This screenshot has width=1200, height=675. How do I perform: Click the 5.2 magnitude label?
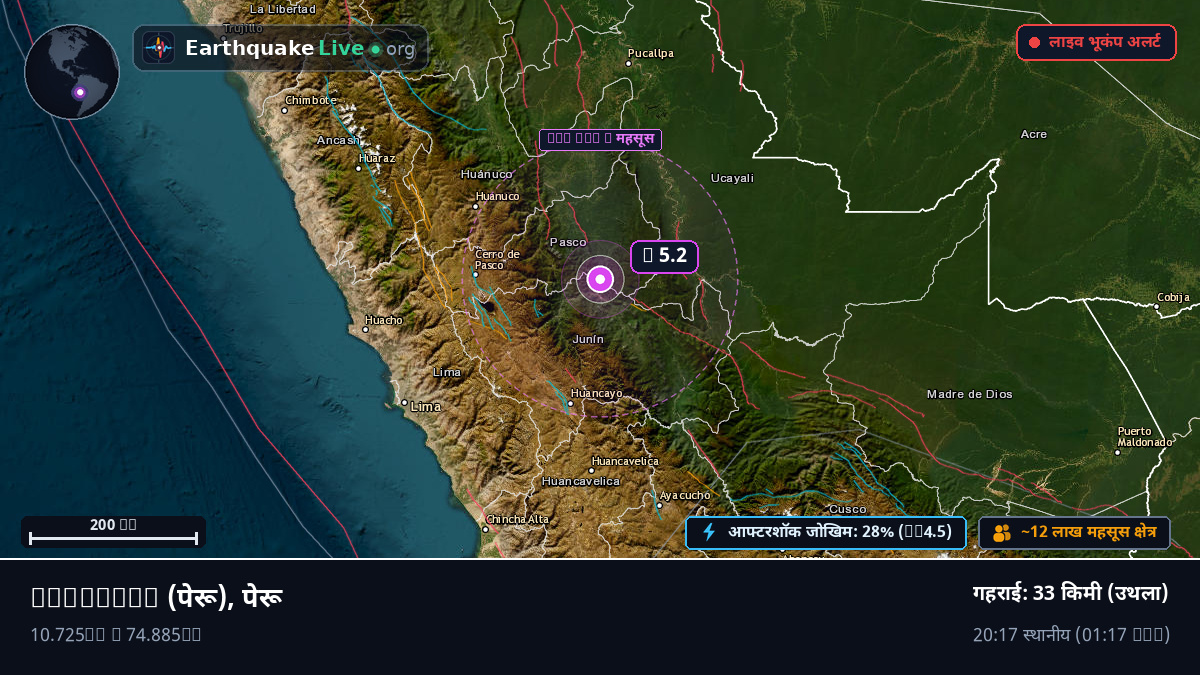coord(664,256)
